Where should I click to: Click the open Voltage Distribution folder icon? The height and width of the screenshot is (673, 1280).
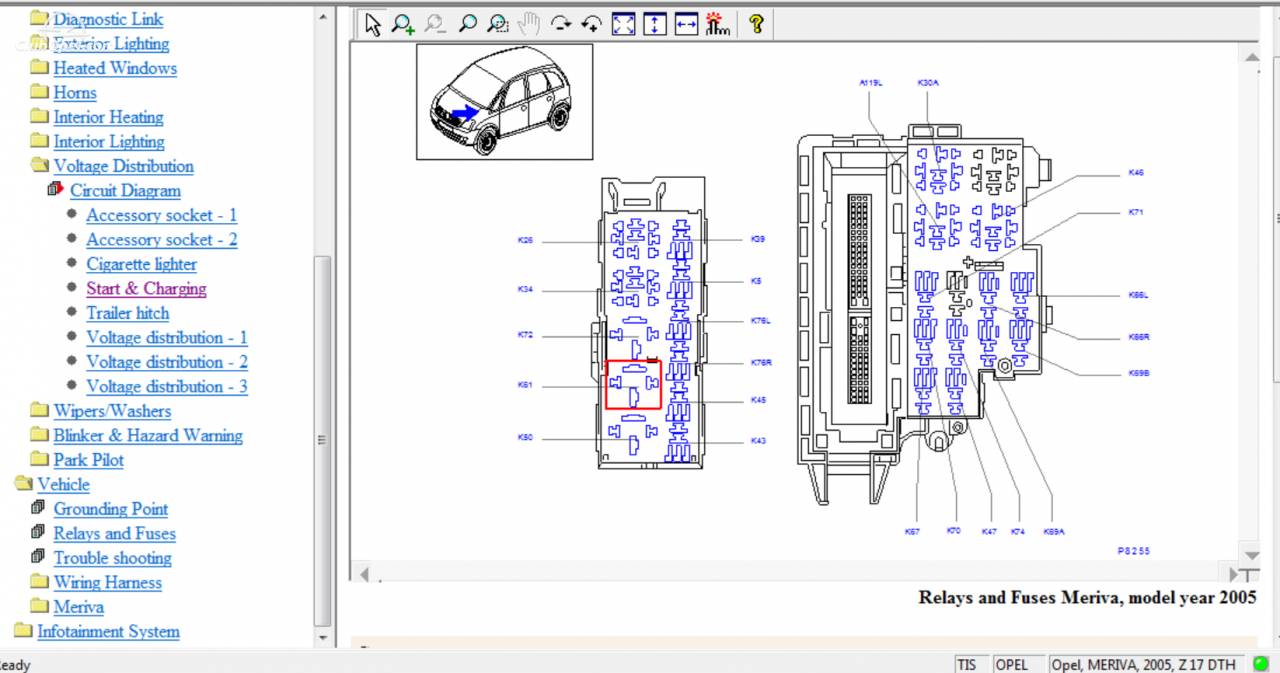pyautogui.click(x=39, y=165)
